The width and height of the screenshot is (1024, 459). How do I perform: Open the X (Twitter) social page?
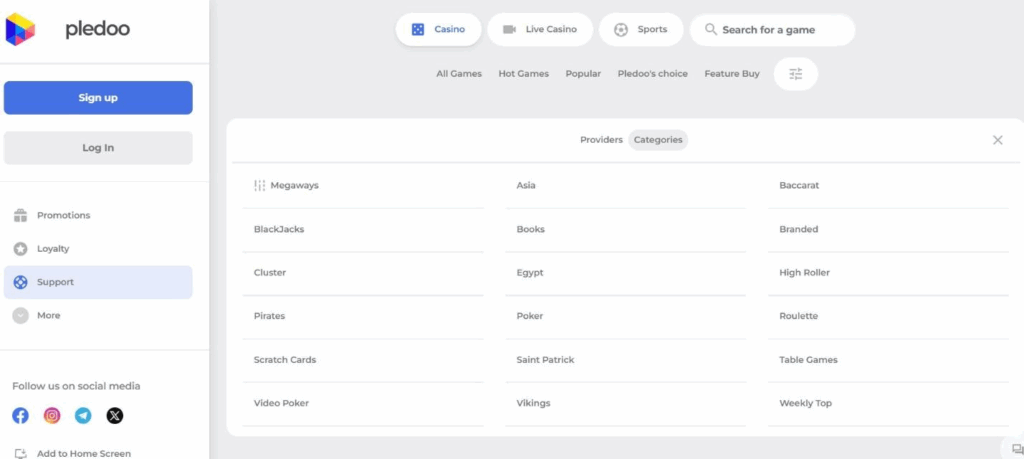pyautogui.click(x=115, y=415)
